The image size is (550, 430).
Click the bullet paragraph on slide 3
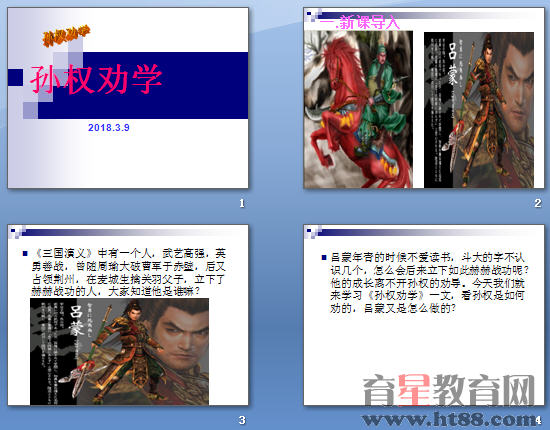(128, 273)
